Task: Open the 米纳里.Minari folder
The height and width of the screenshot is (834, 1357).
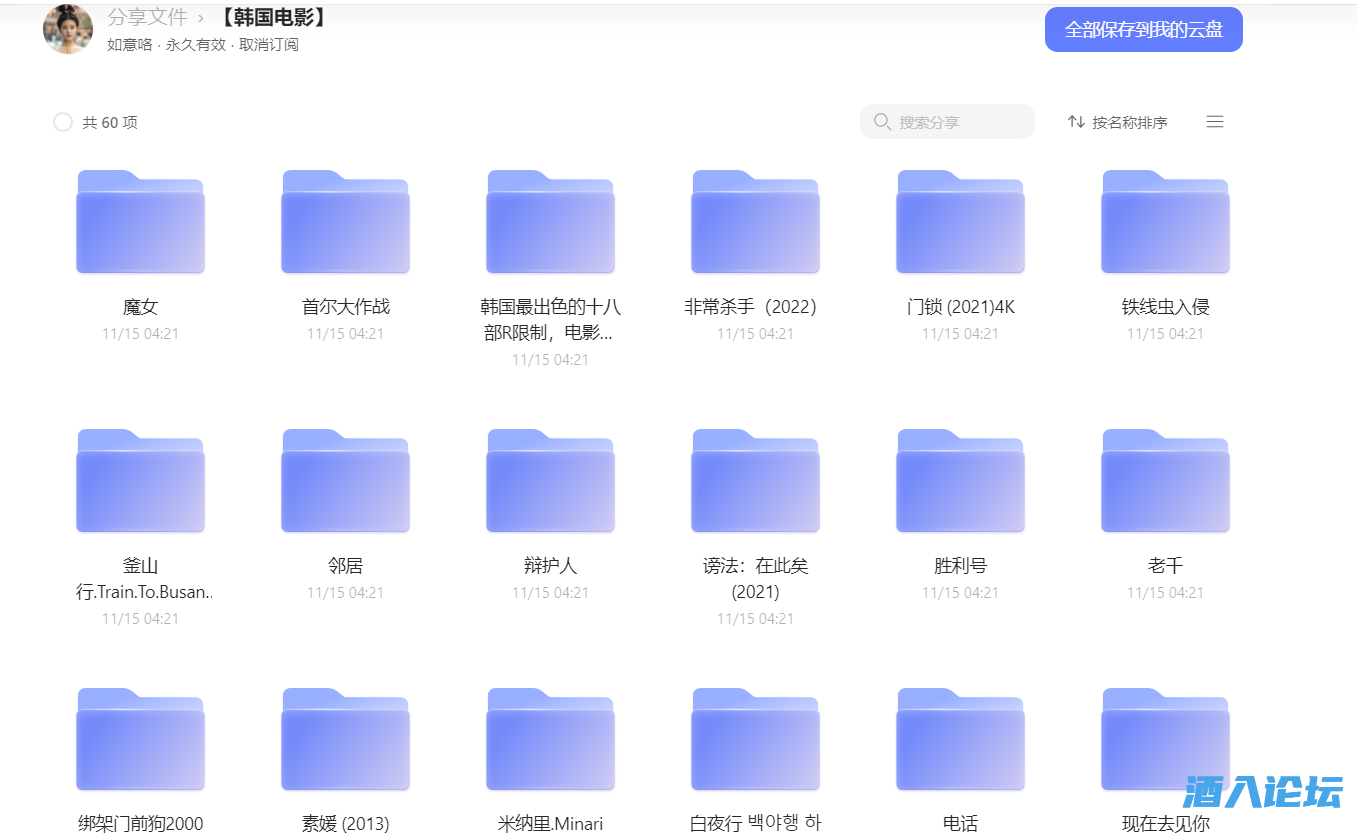Action: (550, 738)
